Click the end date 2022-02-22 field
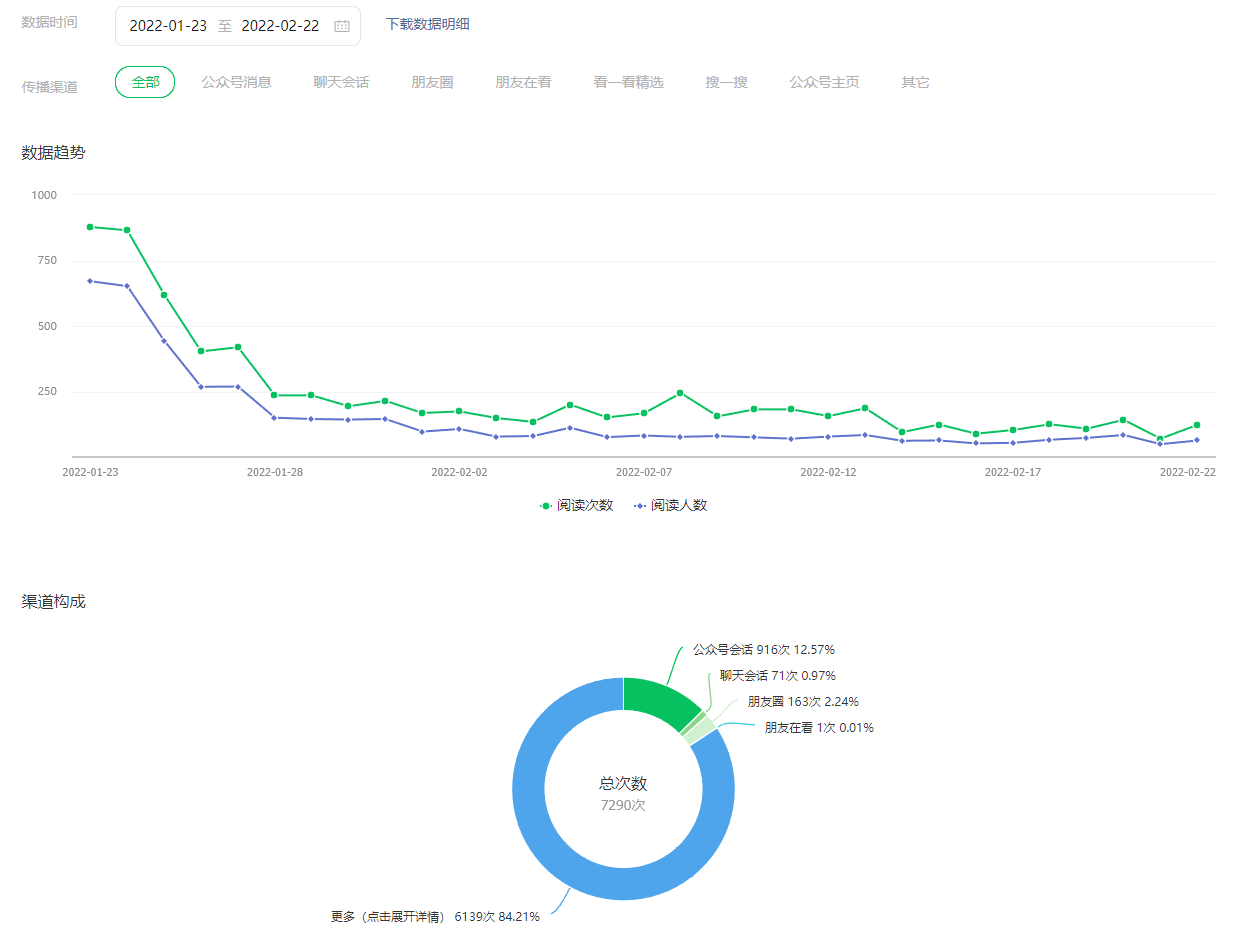The width and height of the screenshot is (1235, 947). point(280,26)
